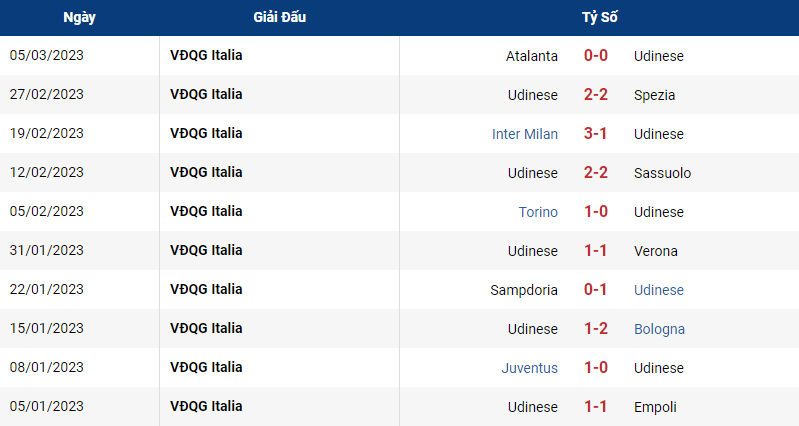Click the Tỷ Số column header

coord(599,17)
